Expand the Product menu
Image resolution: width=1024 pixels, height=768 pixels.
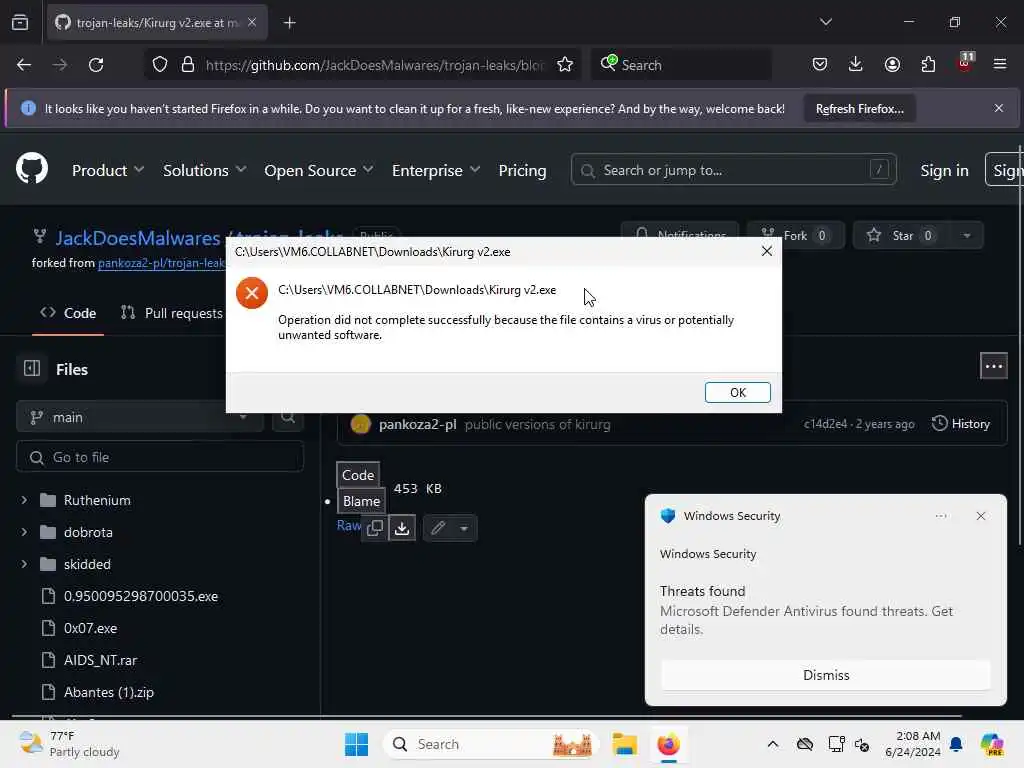click(x=108, y=170)
